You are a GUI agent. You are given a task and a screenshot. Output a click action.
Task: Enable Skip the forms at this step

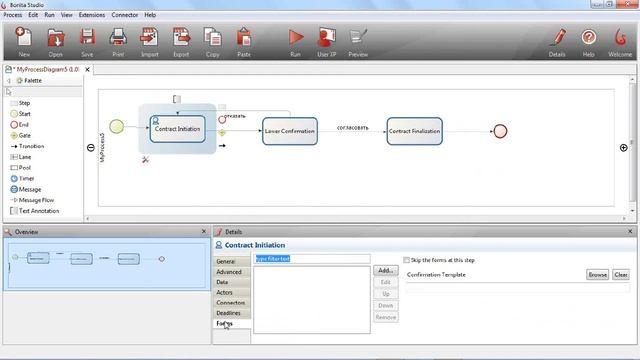407,260
